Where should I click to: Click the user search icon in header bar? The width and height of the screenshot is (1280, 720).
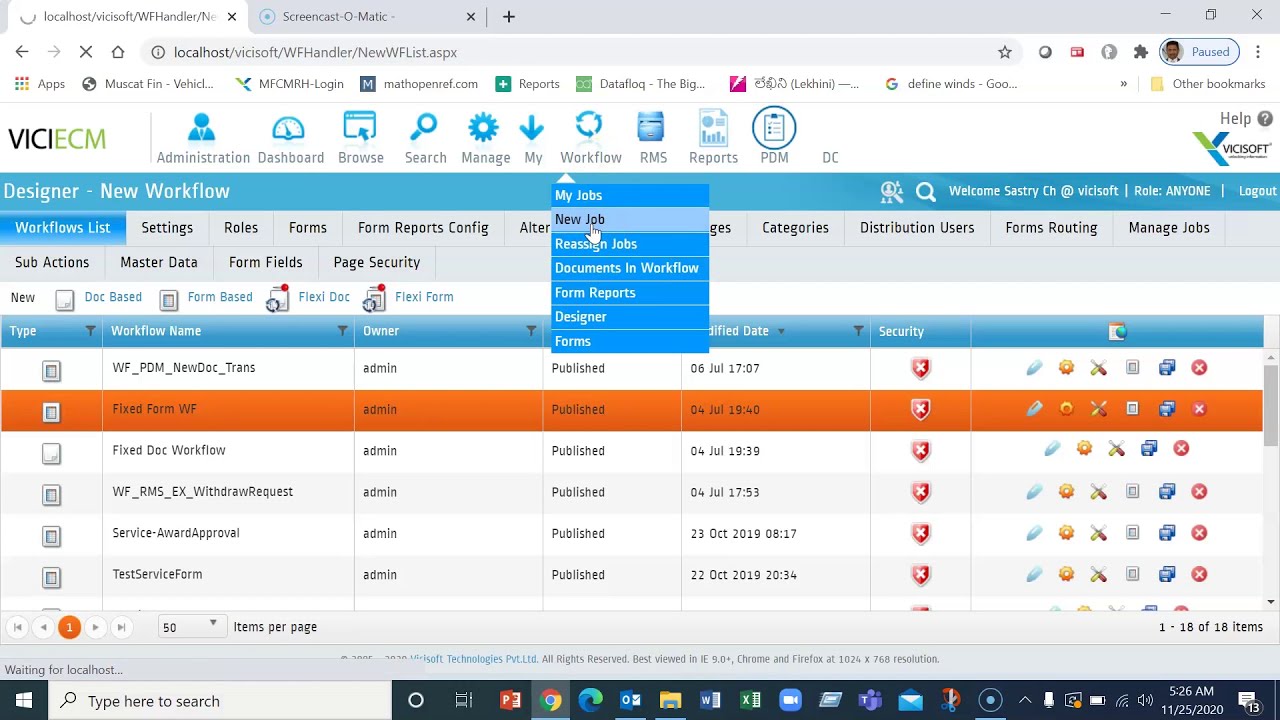coord(891,191)
